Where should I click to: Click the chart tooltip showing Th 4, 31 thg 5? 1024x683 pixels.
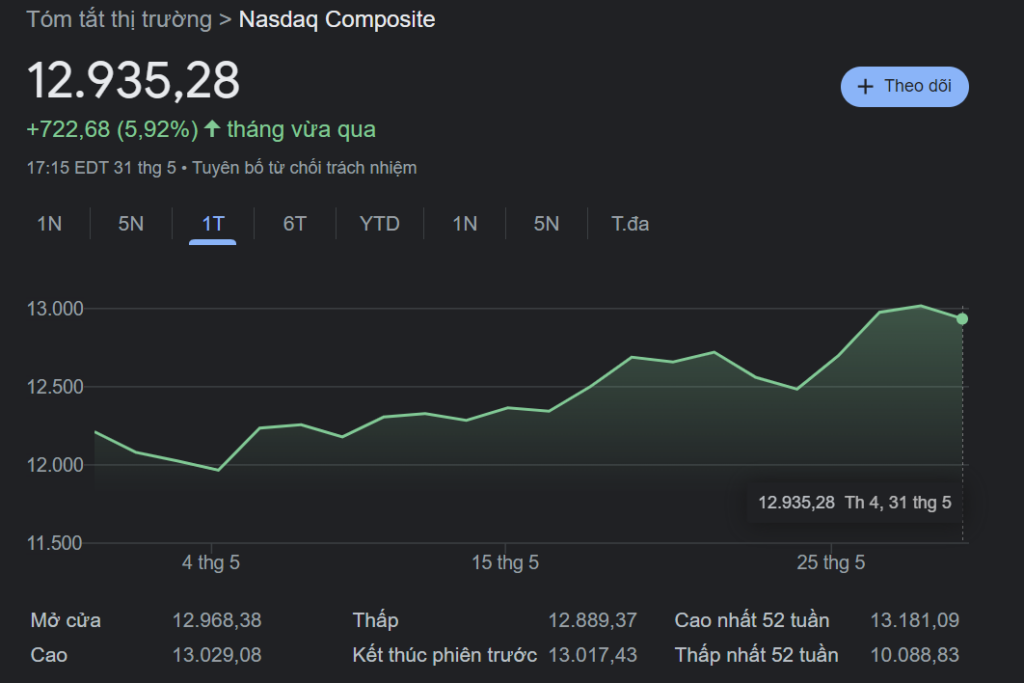pos(855,502)
